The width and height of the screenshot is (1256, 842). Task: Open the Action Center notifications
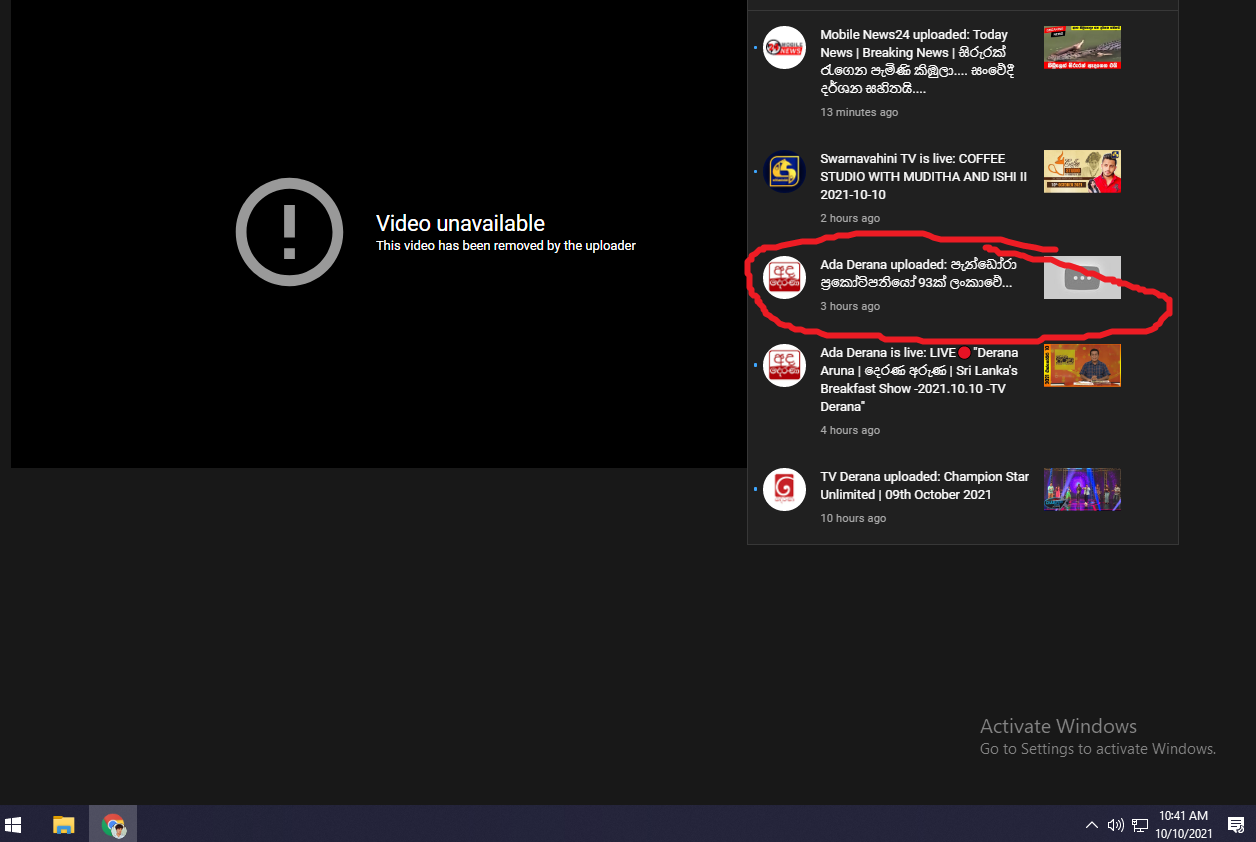point(1235,825)
